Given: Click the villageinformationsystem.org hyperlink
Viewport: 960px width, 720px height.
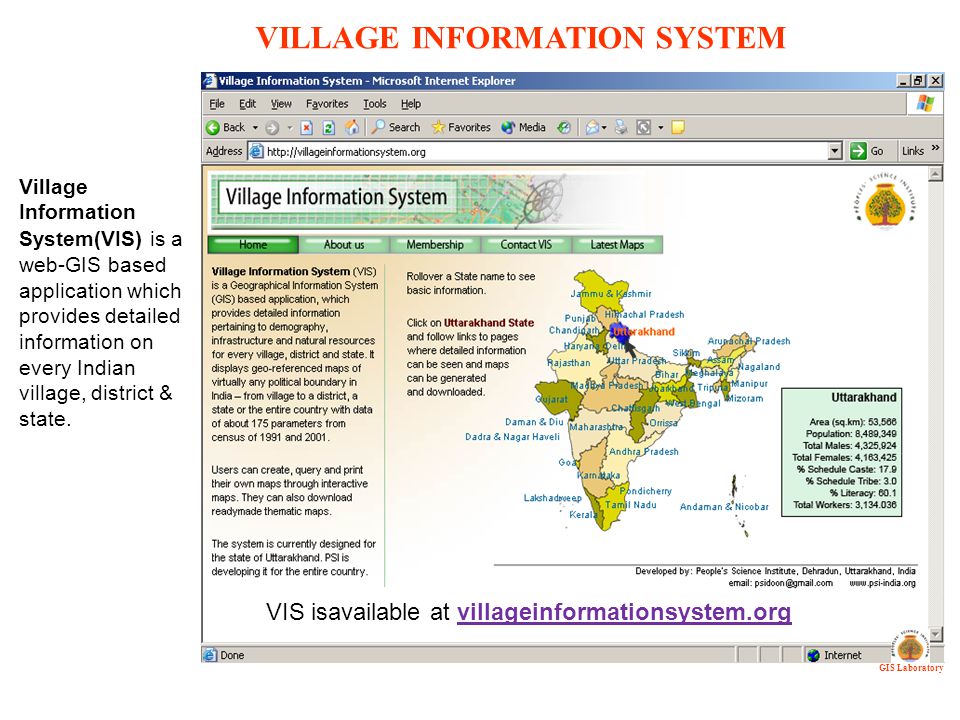Looking at the screenshot, I should [624, 612].
